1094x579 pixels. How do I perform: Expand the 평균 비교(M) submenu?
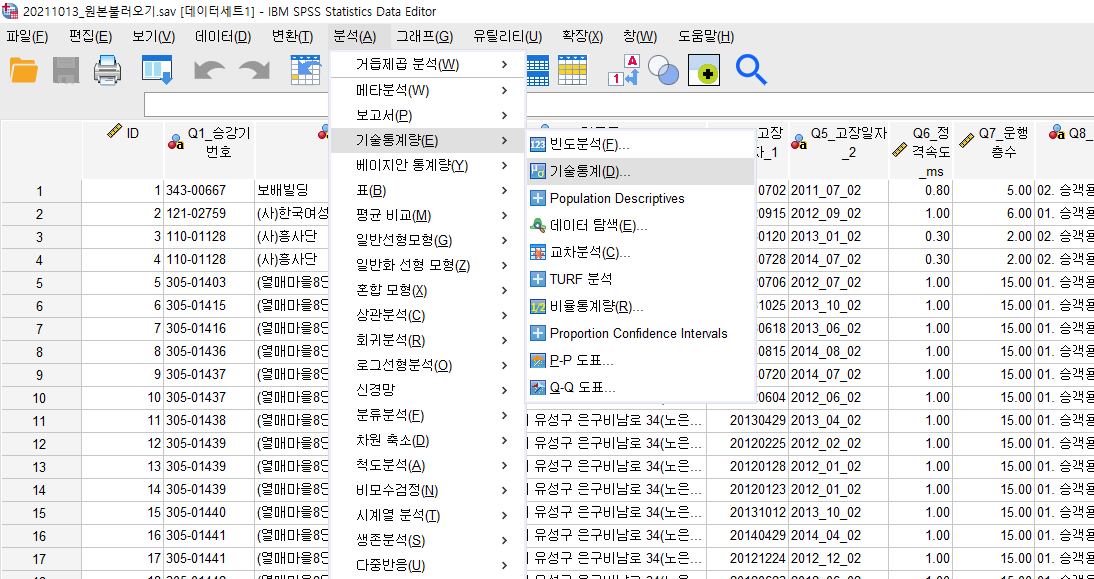tap(427, 216)
